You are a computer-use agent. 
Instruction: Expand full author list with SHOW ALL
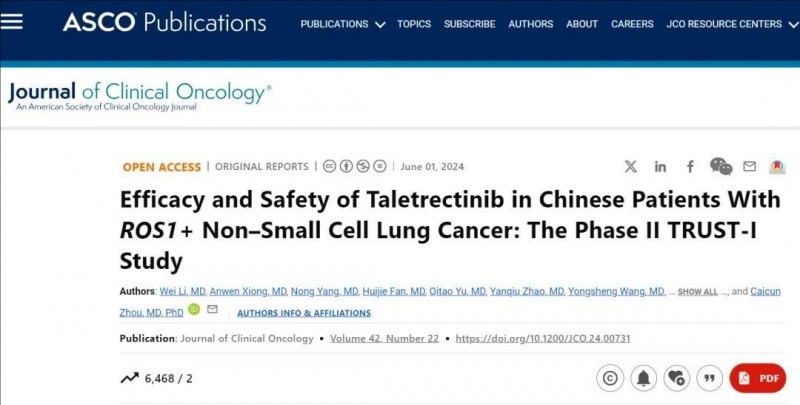pos(697,292)
